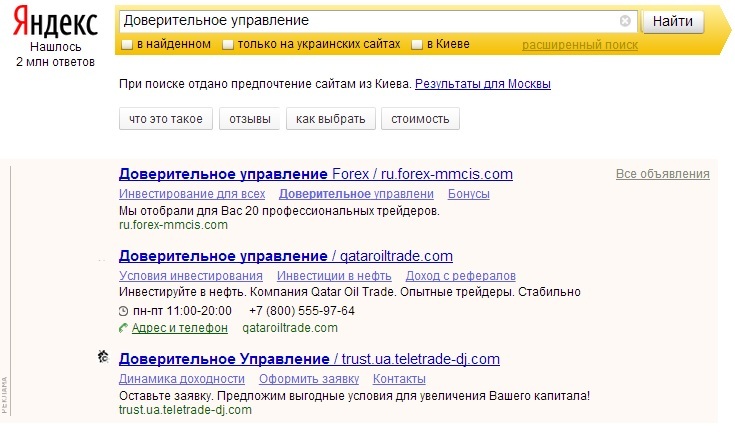
Task: Open the Яндекс logo homepage
Action: pyautogui.click(x=55, y=22)
